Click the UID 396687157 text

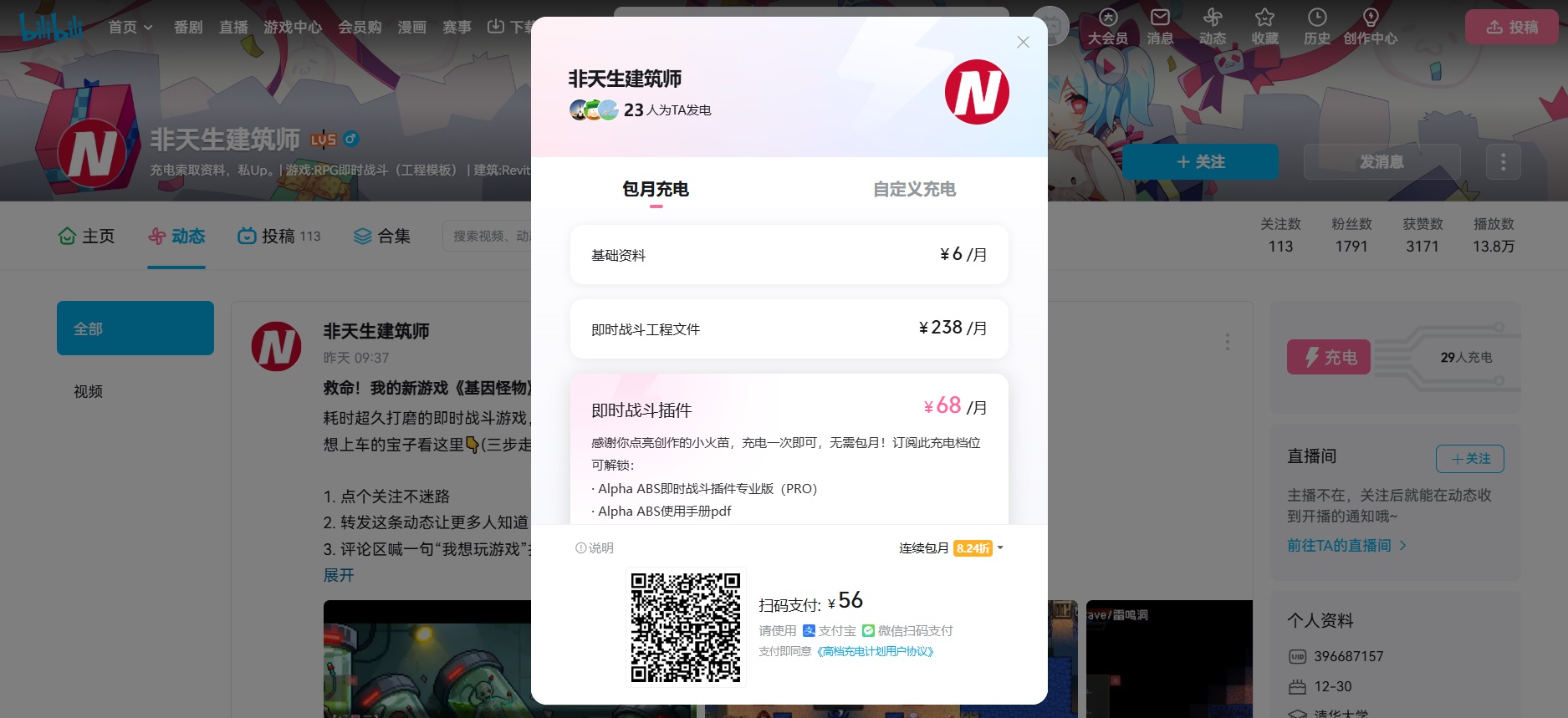point(1349,656)
